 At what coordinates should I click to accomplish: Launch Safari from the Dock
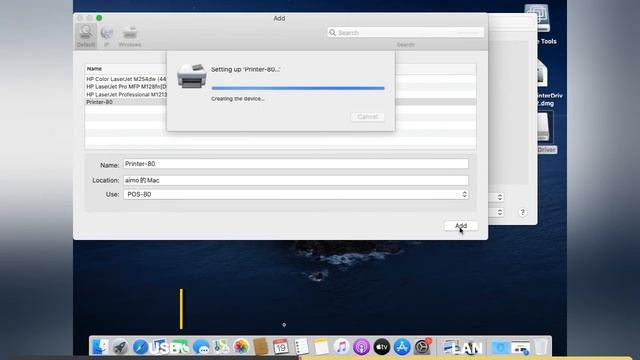click(140, 347)
